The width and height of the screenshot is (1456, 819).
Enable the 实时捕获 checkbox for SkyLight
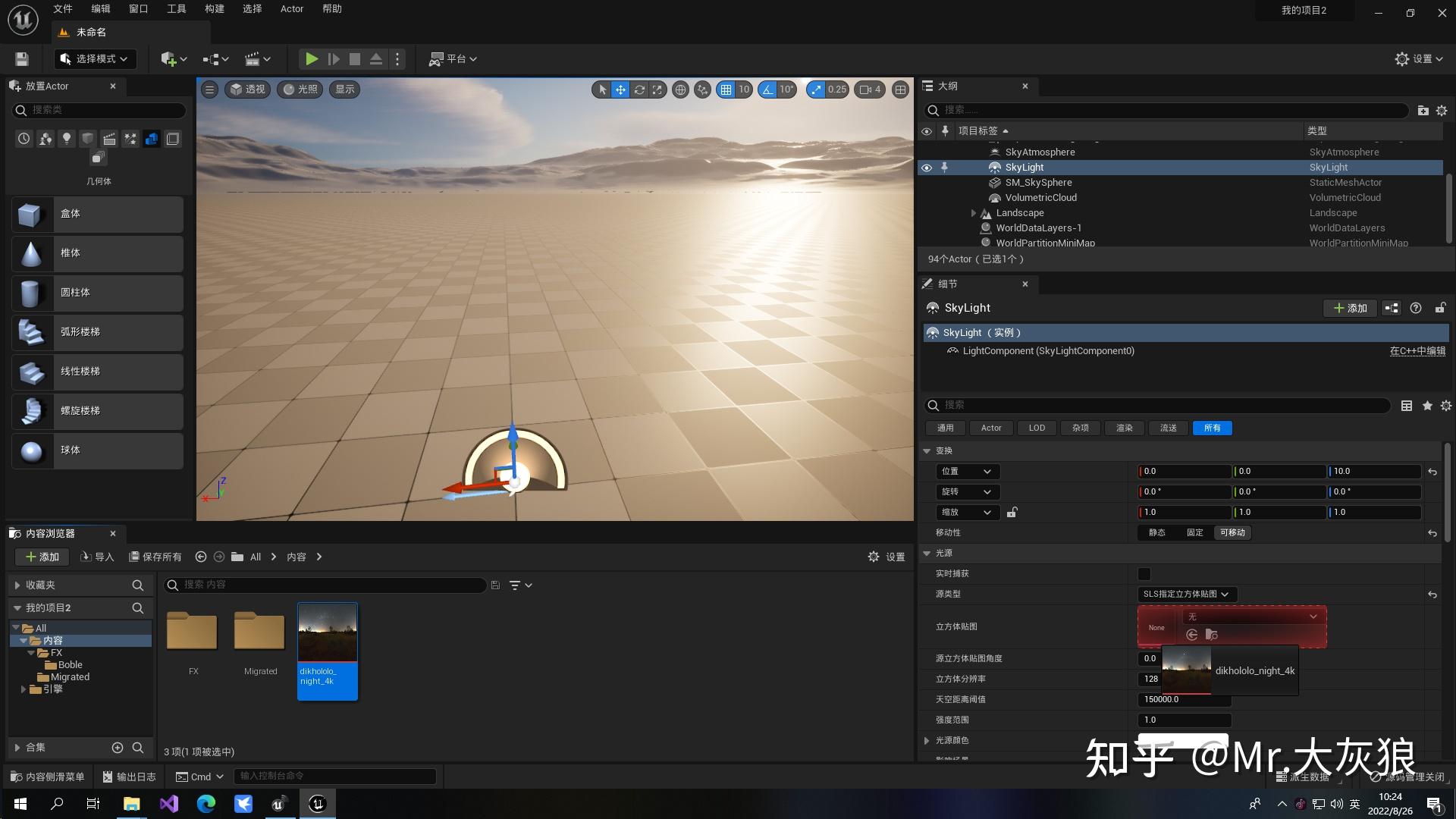click(1145, 574)
